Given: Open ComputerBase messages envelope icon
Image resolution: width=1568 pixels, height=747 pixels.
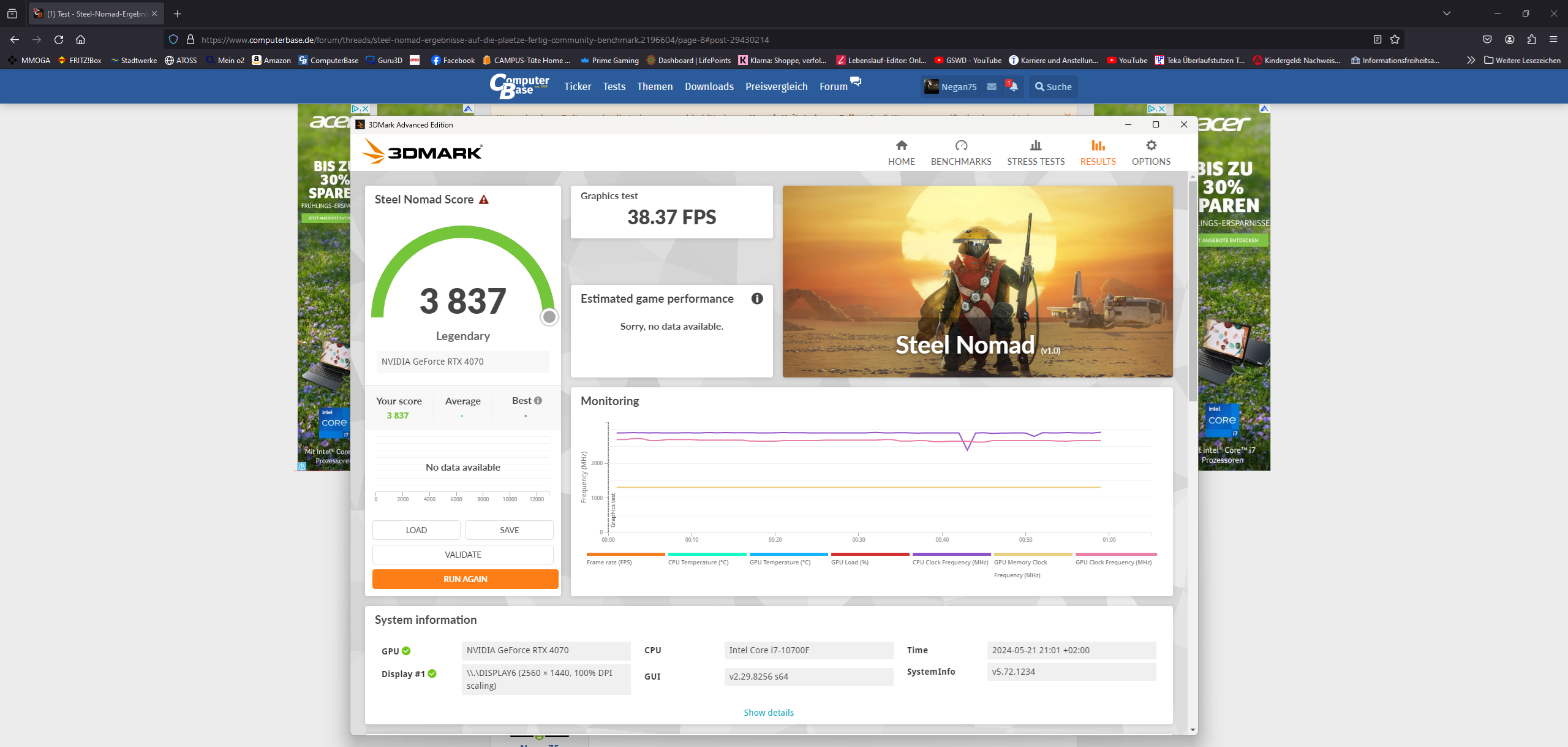Looking at the screenshot, I should [x=992, y=87].
